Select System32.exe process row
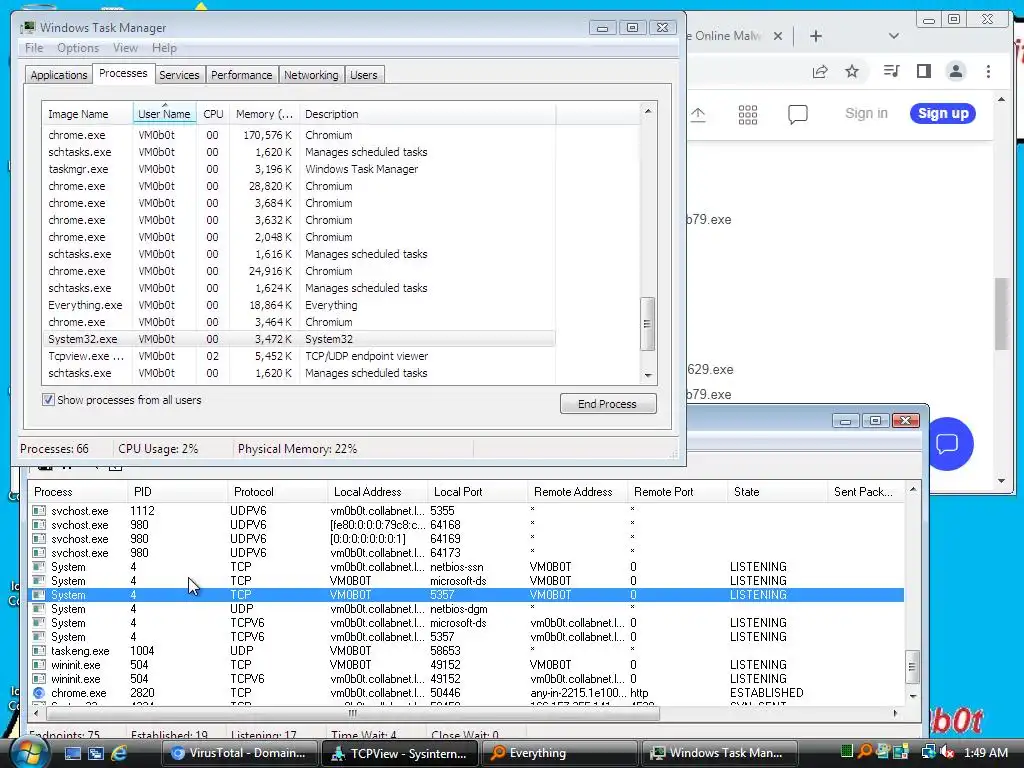Screen dimensions: 1024x768 coord(299,339)
